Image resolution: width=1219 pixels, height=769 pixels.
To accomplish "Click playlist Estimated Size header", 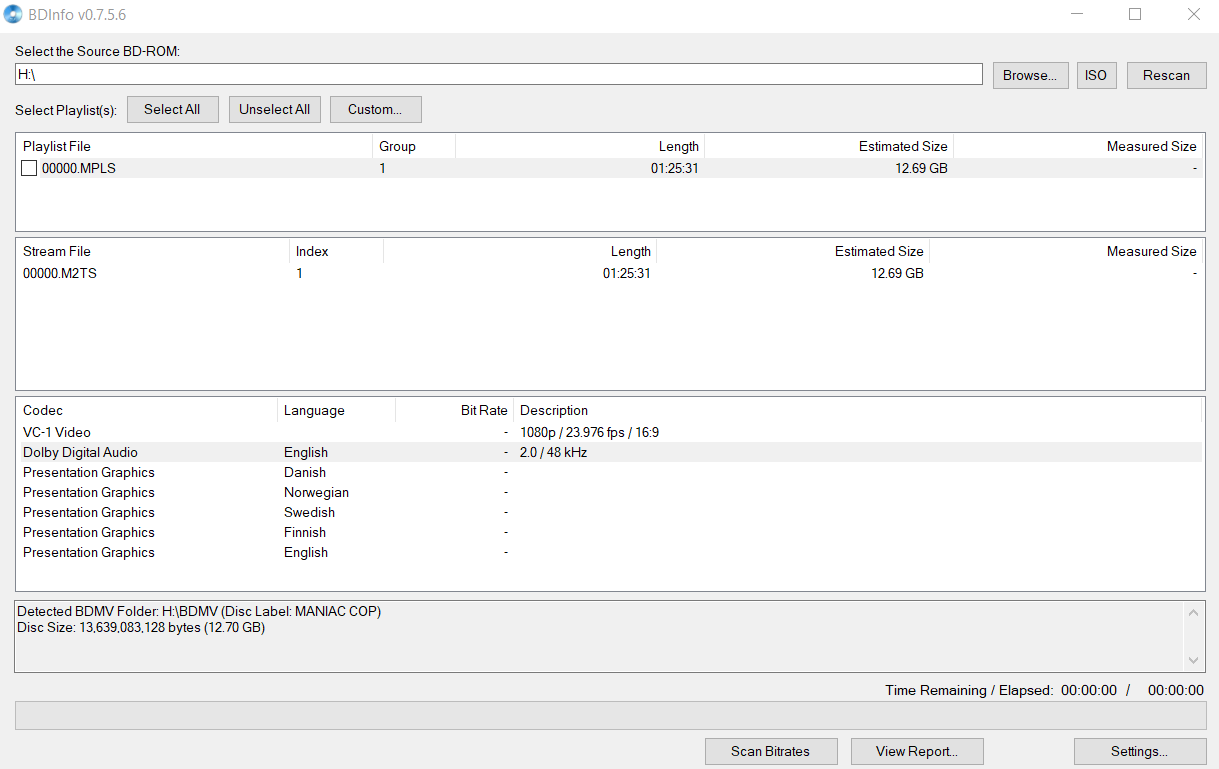I will pyautogui.click(x=829, y=146).
